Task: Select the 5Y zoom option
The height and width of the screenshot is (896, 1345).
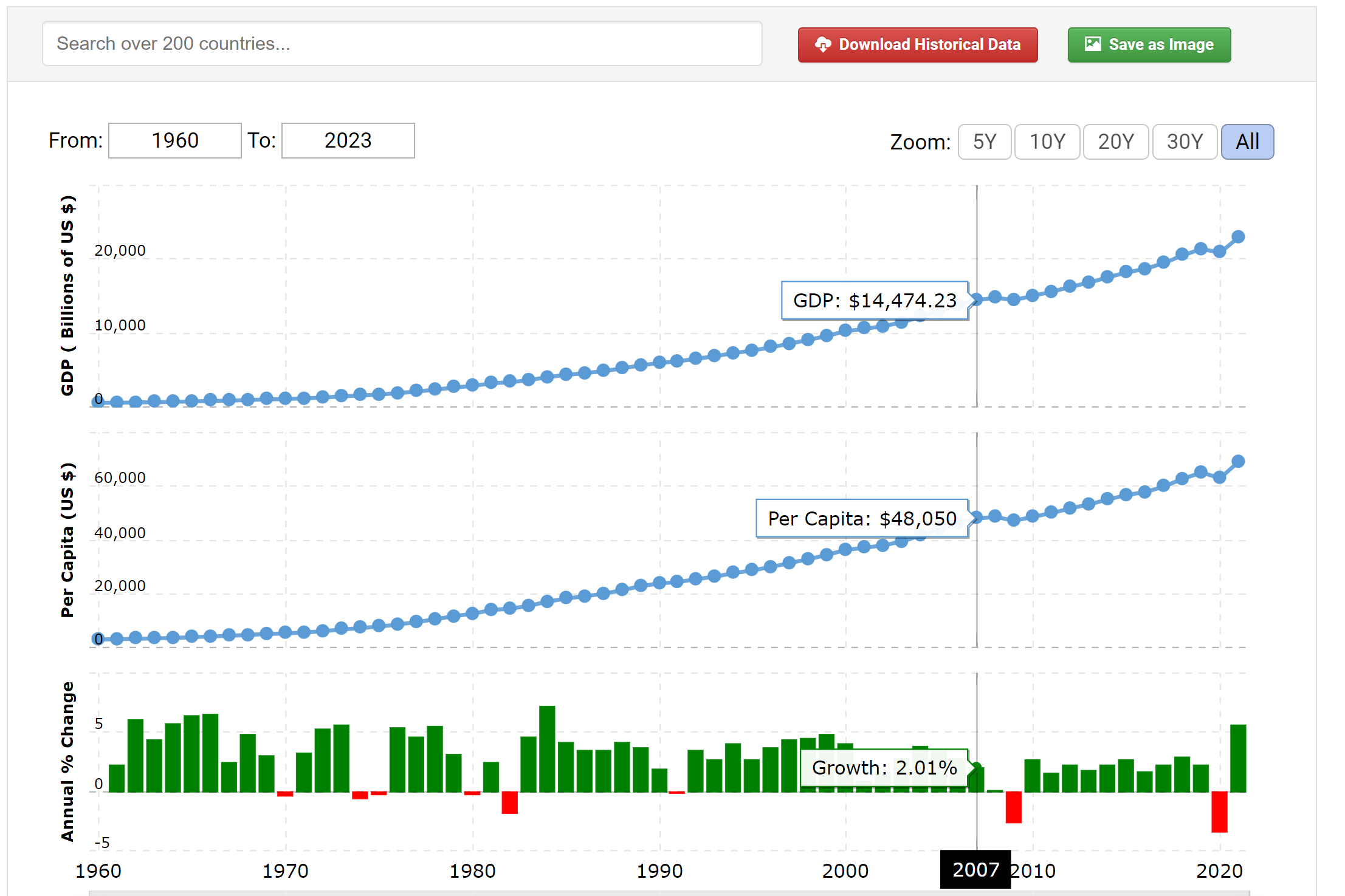Action: 984,142
